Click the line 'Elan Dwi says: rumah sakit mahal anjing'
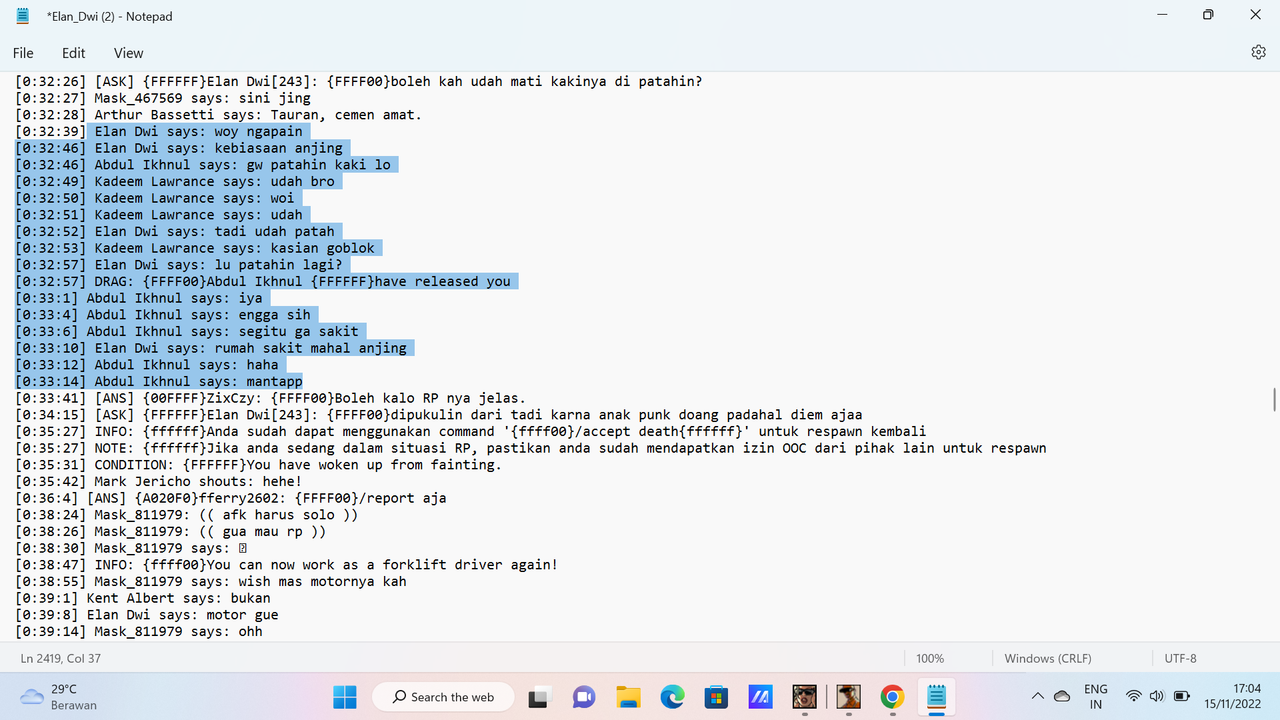The width and height of the screenshot is (1280, 720). pos(210,348)
